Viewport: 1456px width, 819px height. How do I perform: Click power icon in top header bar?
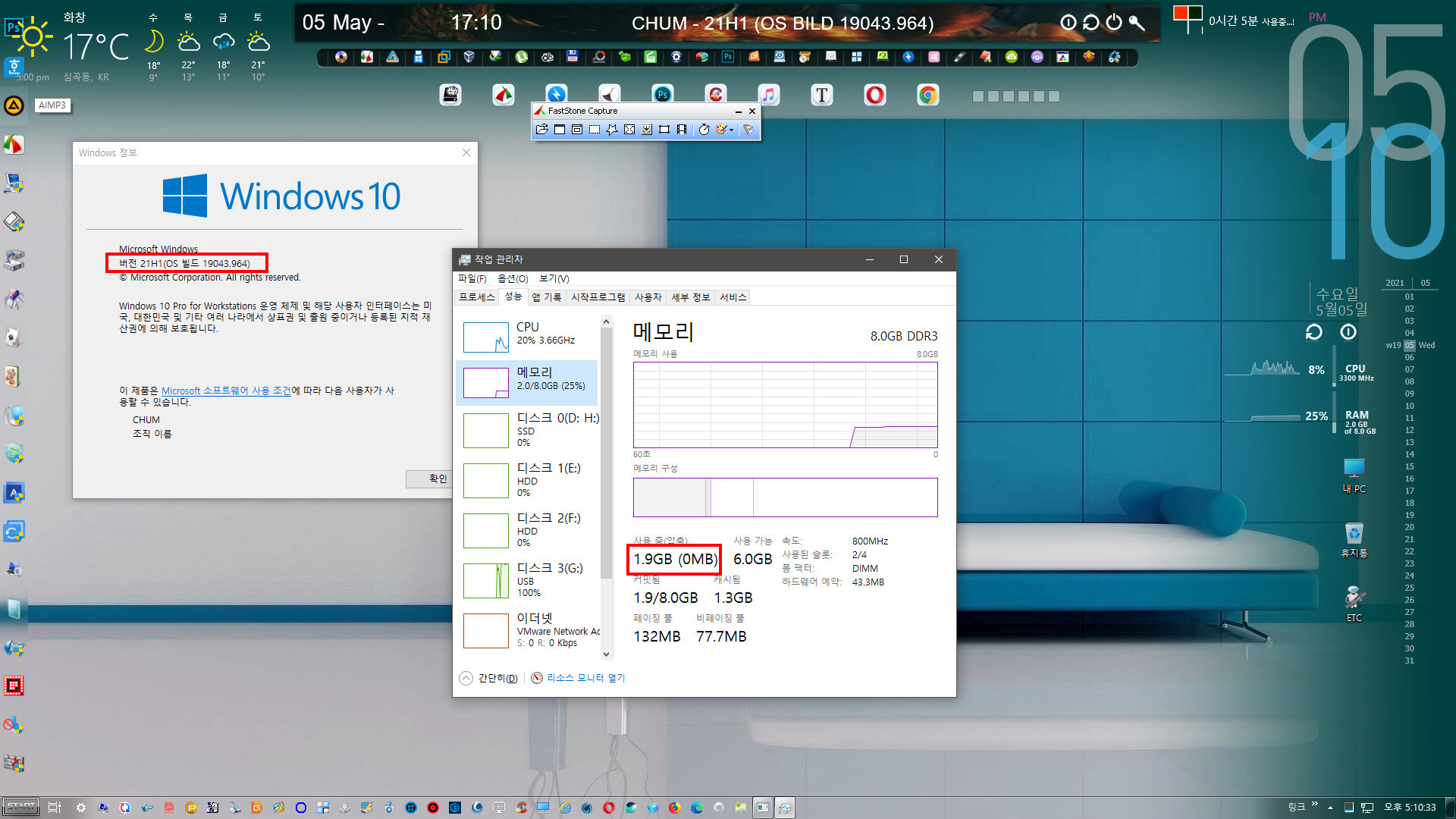pos(1113,22)
